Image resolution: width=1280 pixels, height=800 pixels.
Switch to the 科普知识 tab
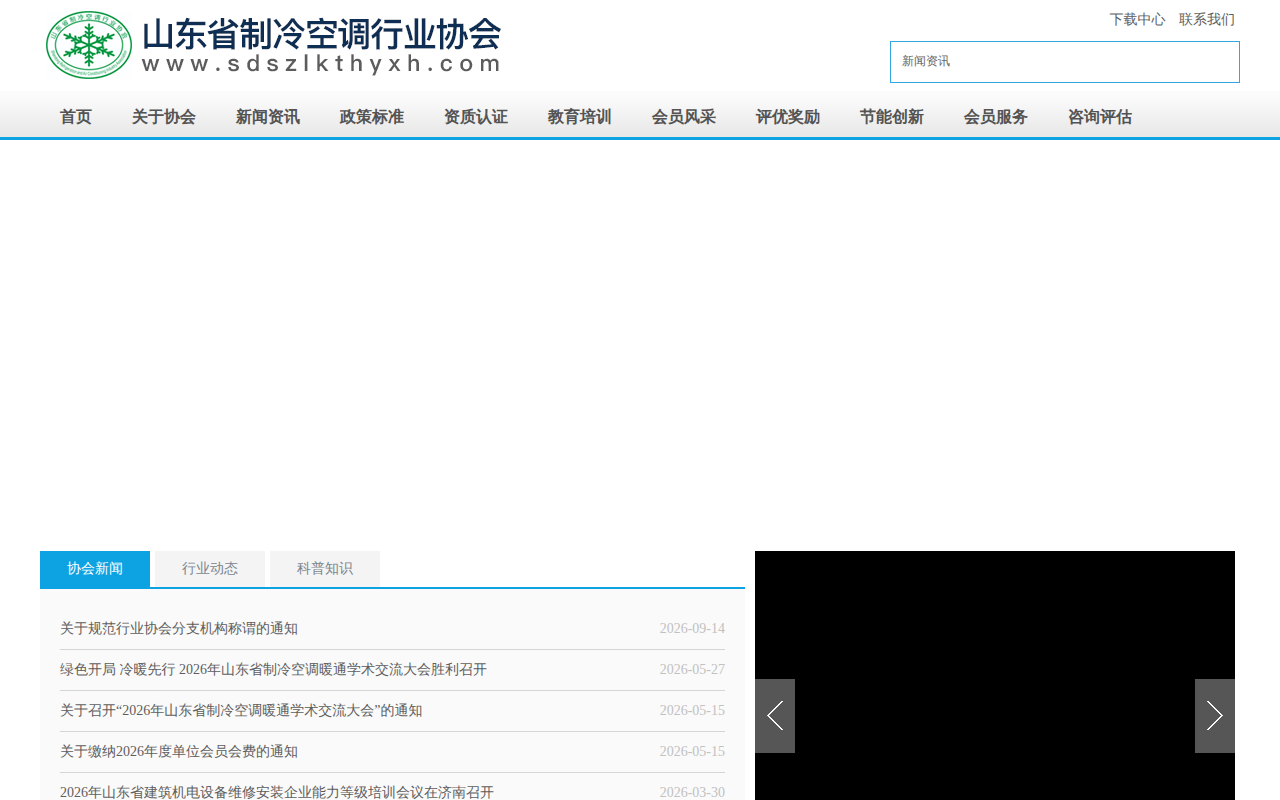click(x=325, y=569)
